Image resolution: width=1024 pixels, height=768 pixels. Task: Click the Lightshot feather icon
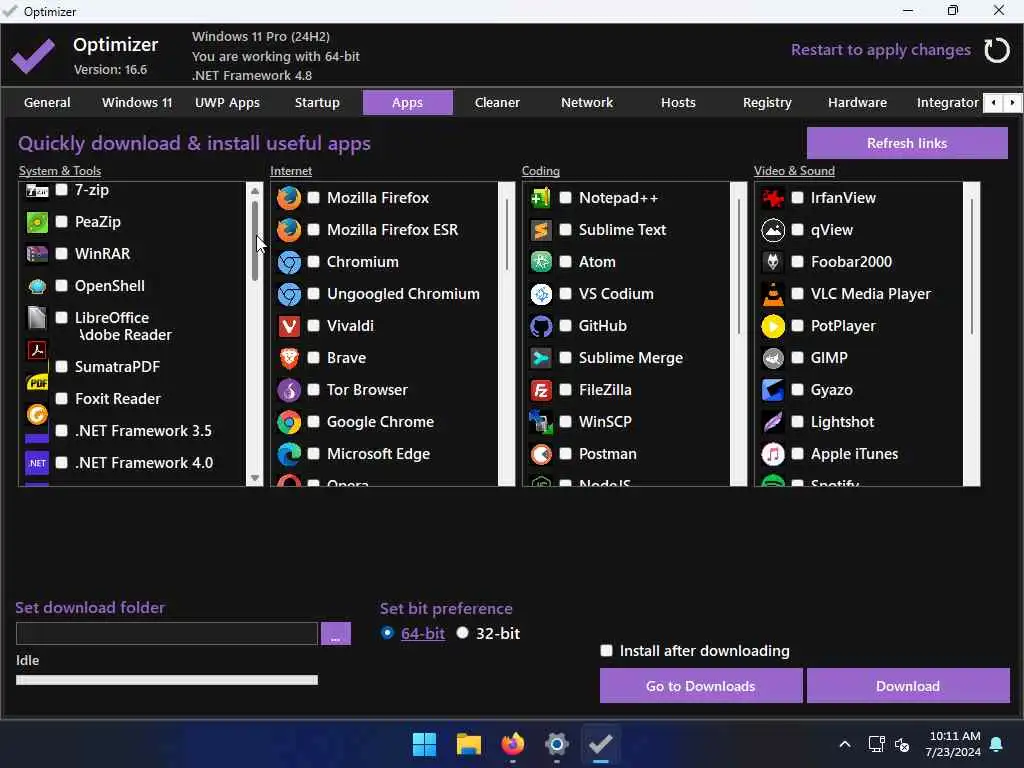click(773, 422)
